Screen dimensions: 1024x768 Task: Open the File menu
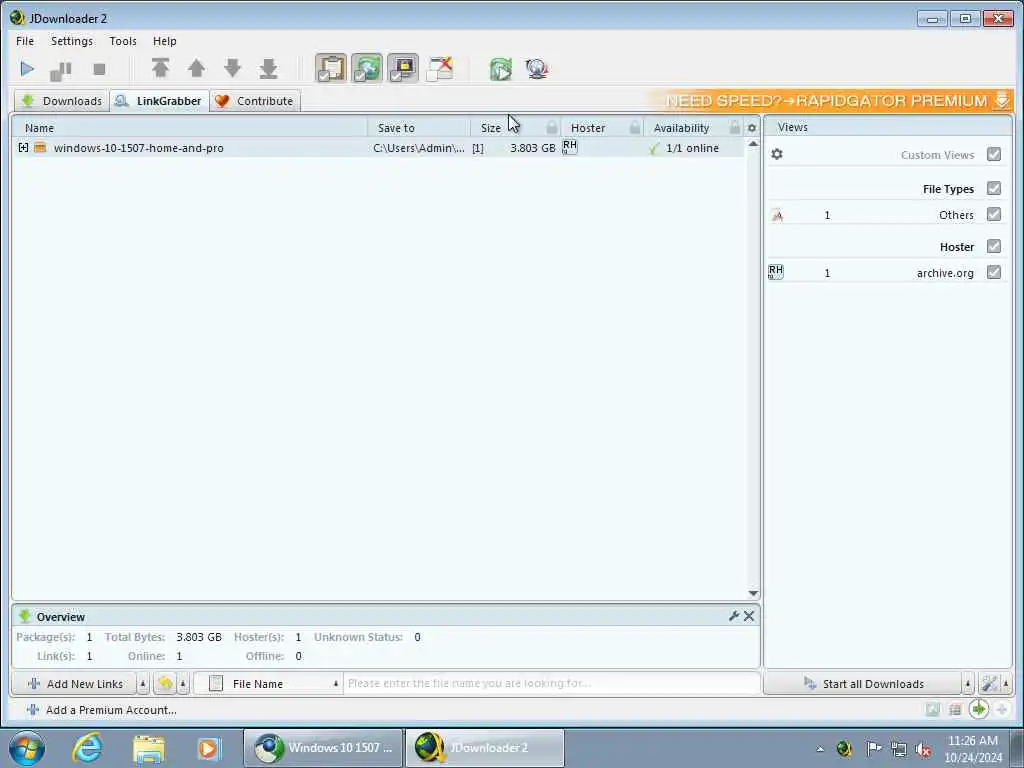click(25, 41)
